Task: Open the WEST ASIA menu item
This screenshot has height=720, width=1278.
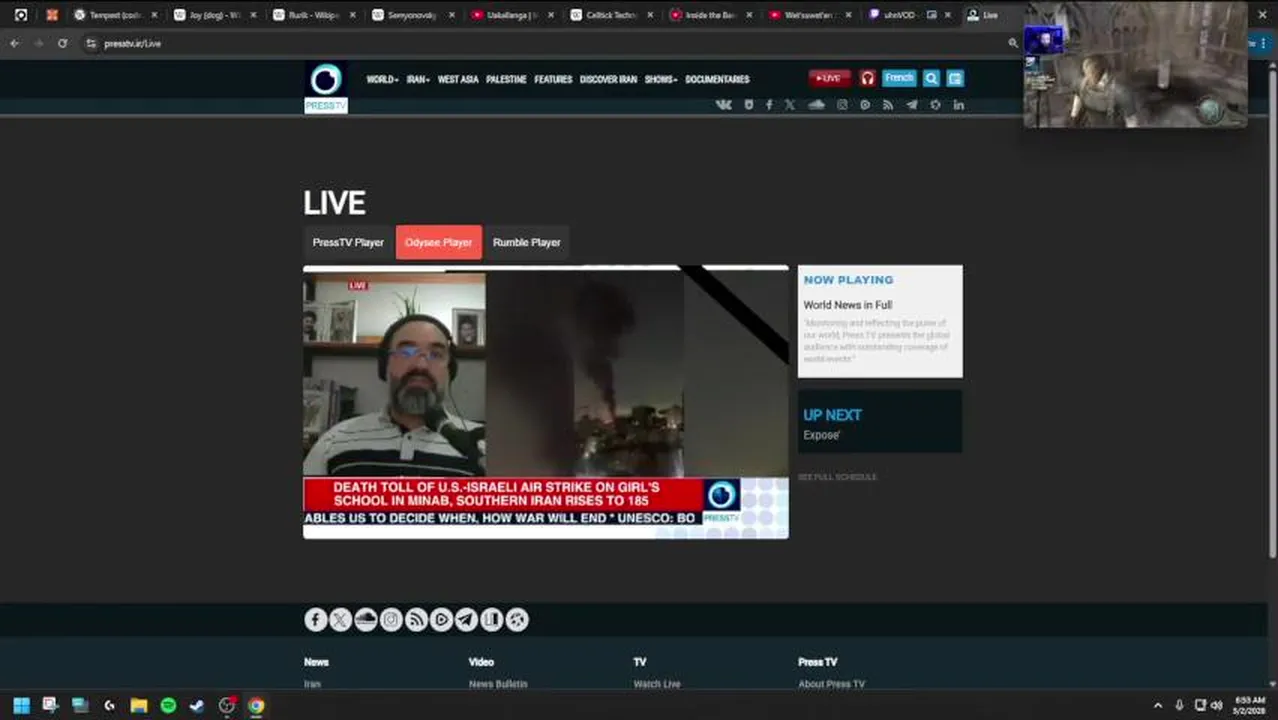Action: click(458, 79)
